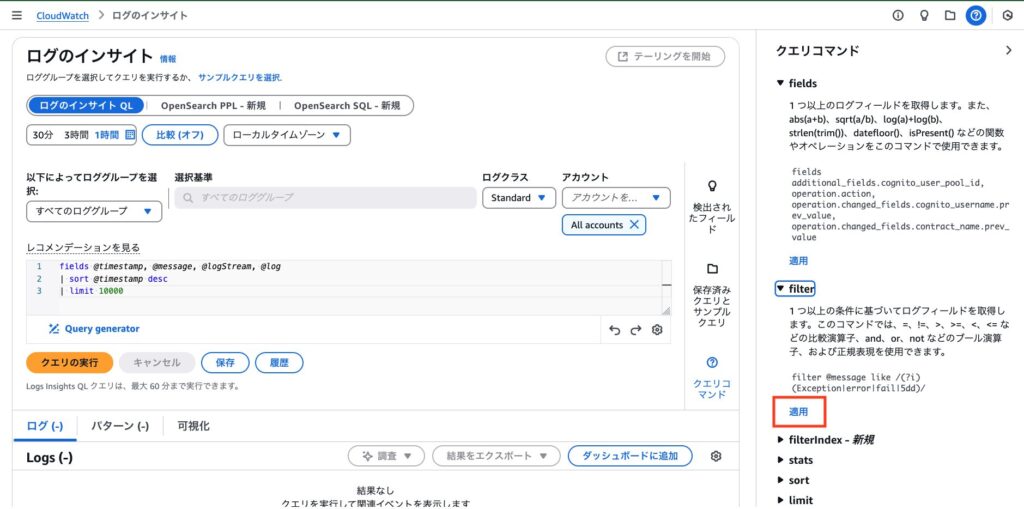The height and width of the screenshot is (509, 1024).
Task: Click the log group search field
Action: (325, 197)
